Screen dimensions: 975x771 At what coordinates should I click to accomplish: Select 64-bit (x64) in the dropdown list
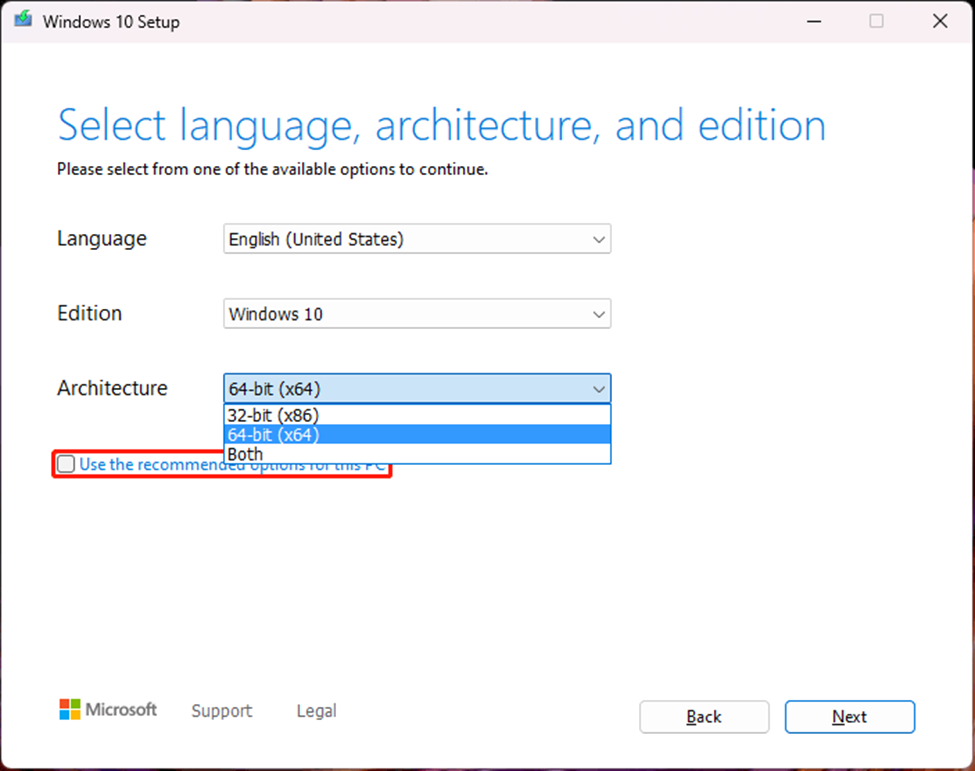pyautogui.click(x=417, y=435)
